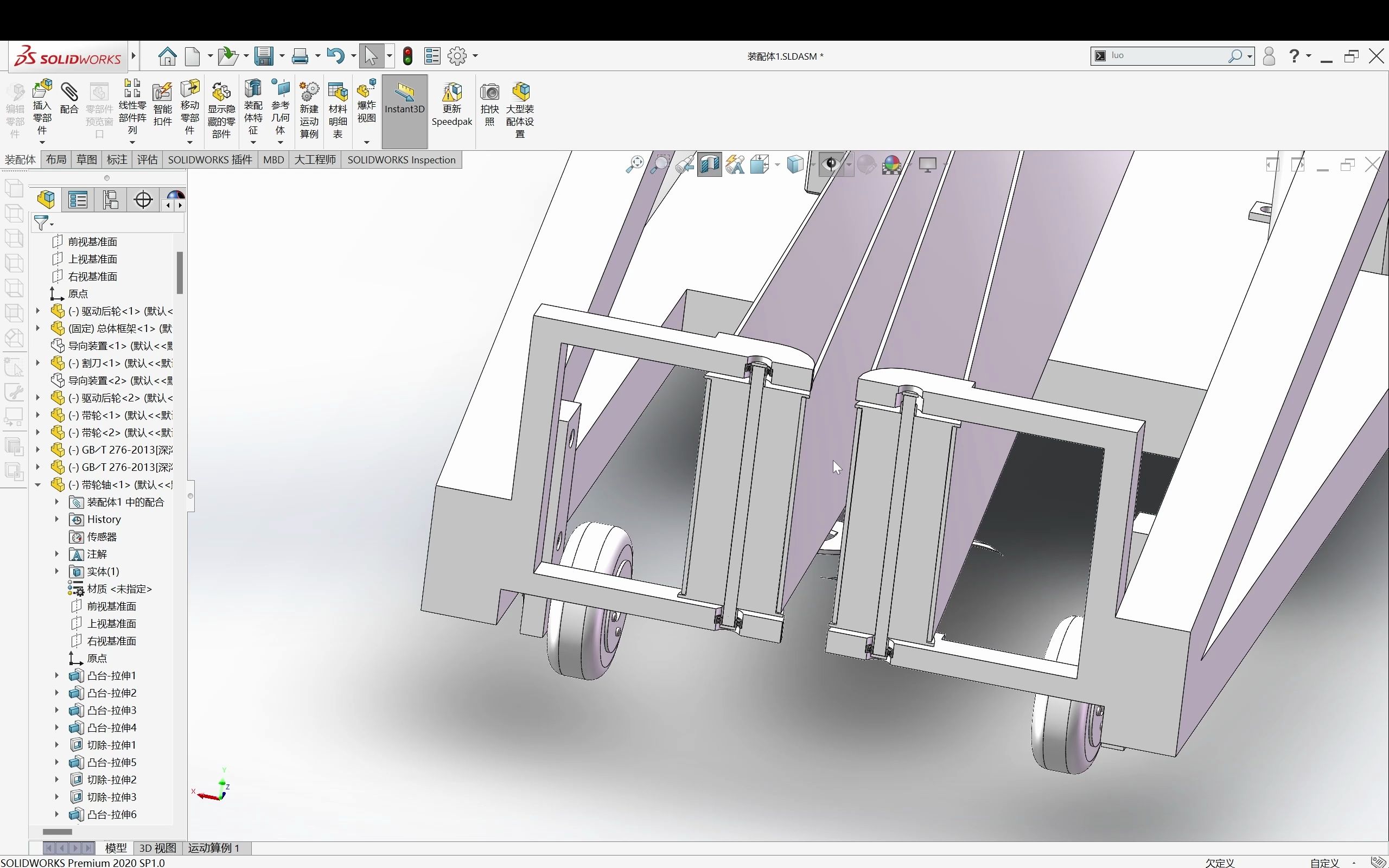Take a Snapshot (拍快照)

489,105
